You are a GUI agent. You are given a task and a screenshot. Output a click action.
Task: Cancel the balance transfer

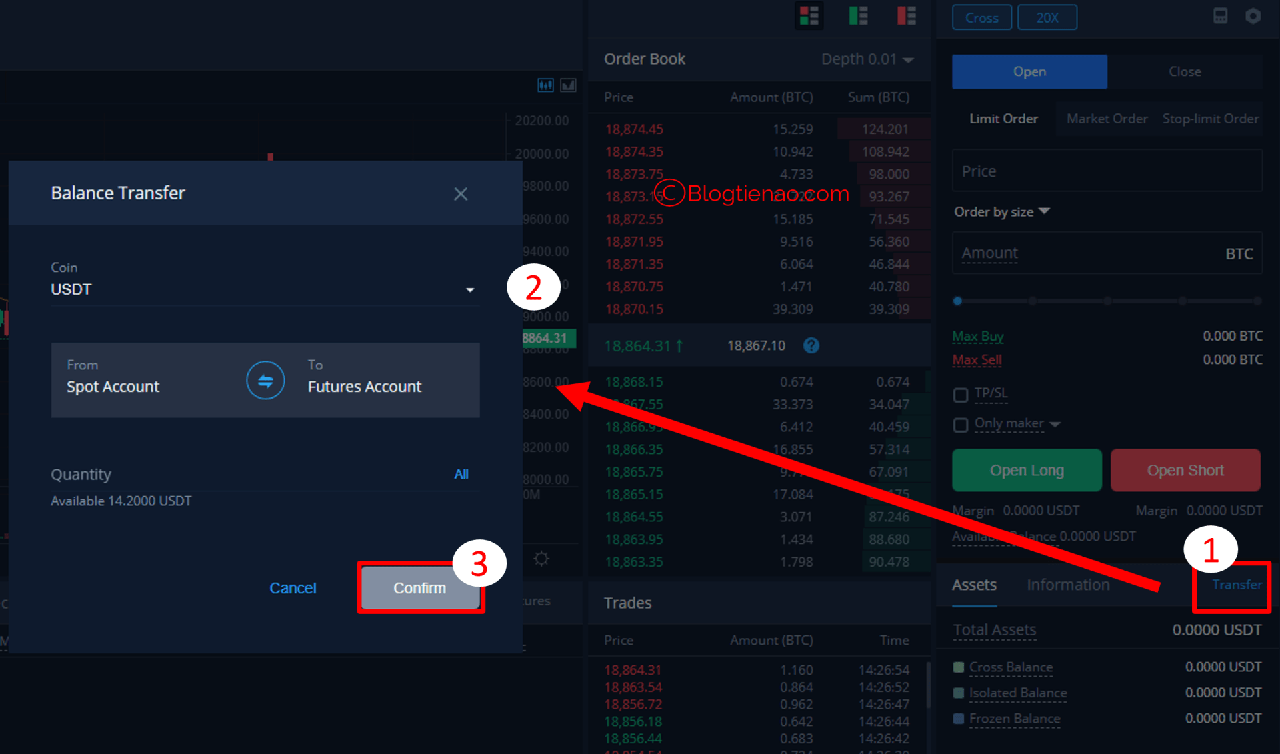pos(293,588)
